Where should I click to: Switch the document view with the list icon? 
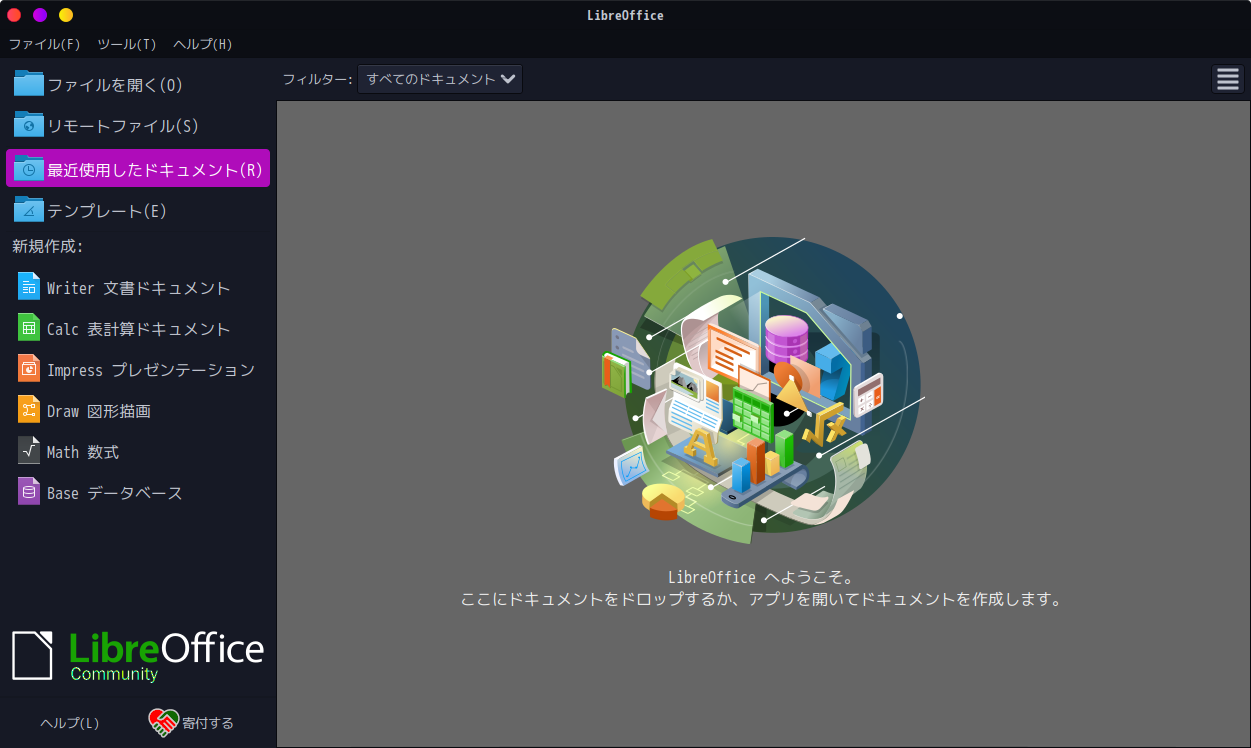(1227, 78)
